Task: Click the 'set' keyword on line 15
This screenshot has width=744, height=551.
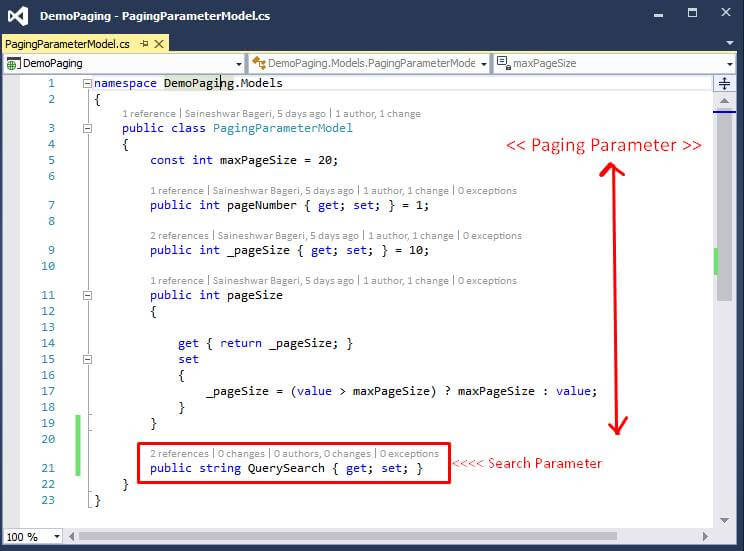Action: click(188, 360)
